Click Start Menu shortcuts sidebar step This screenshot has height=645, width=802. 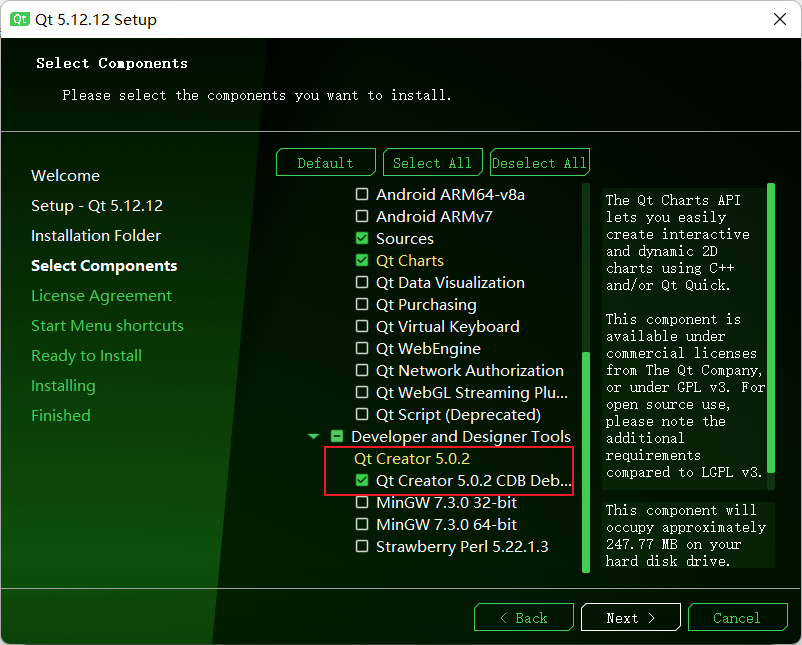(x=107, y=325)
